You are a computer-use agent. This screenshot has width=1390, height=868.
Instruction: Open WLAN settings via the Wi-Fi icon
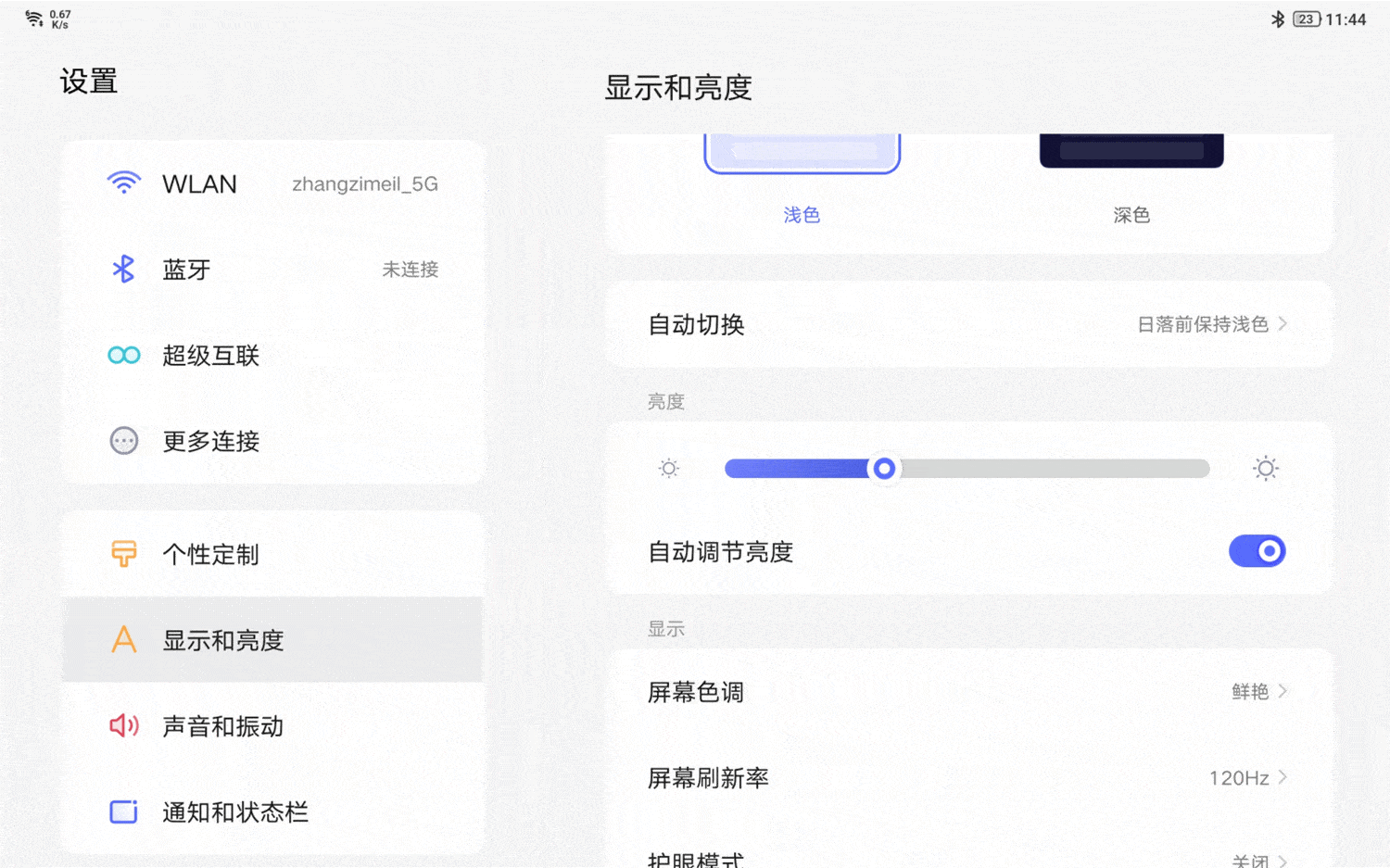[123, 182]
